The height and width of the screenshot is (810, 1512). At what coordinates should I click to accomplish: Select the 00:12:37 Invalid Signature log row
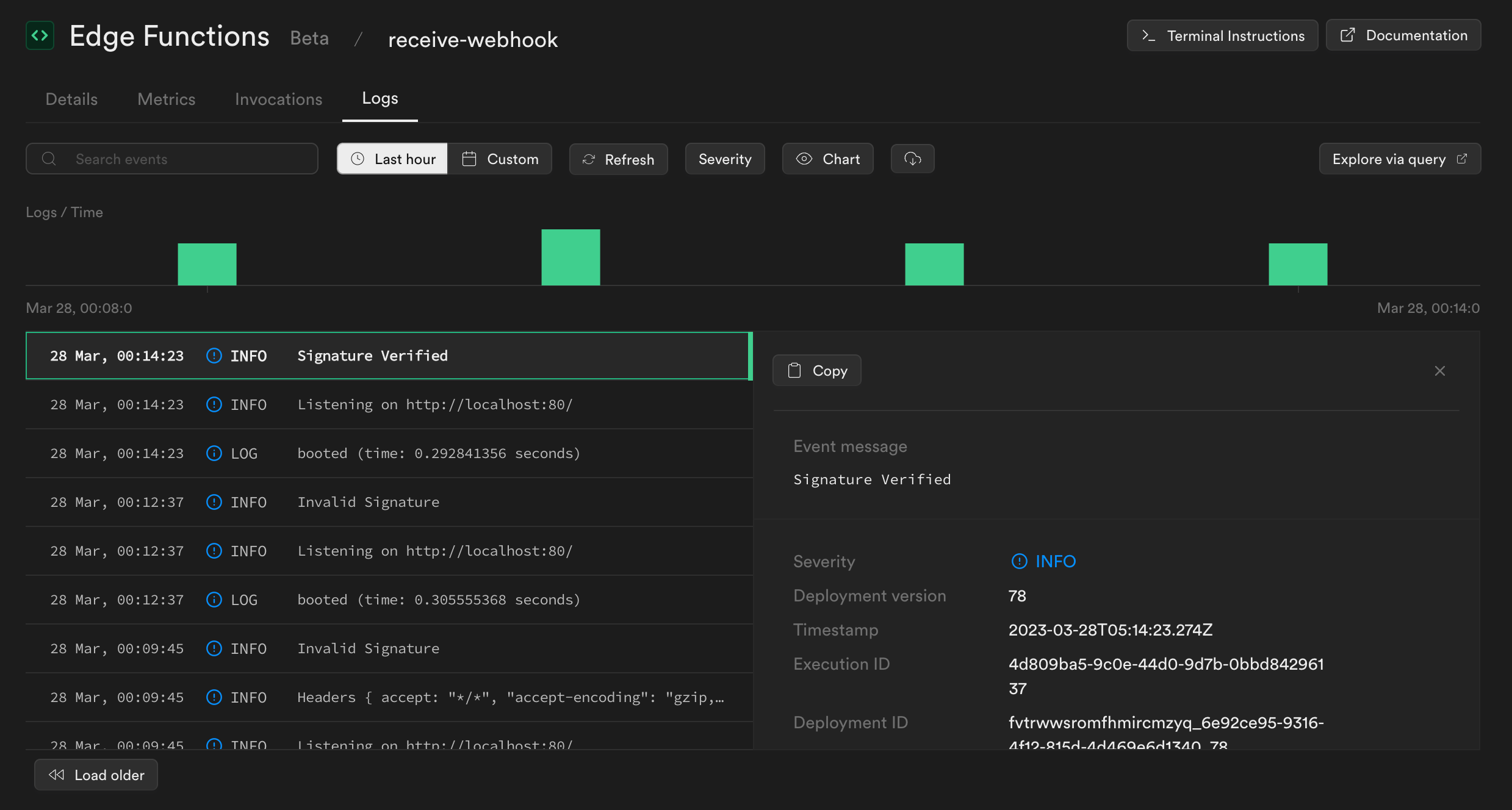coord(389,502)
